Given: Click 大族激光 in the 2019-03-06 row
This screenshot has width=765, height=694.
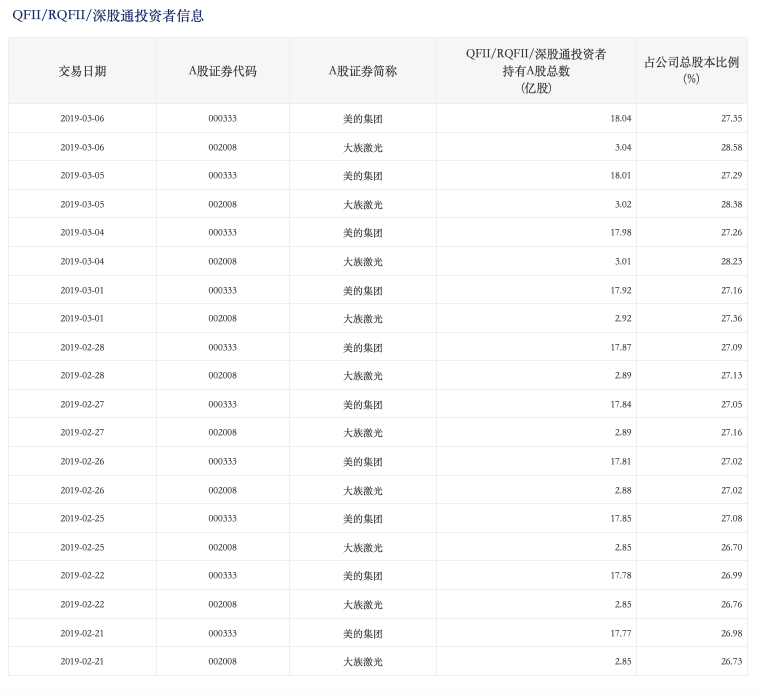Looking at the screenshot, I should click(362, 147).
